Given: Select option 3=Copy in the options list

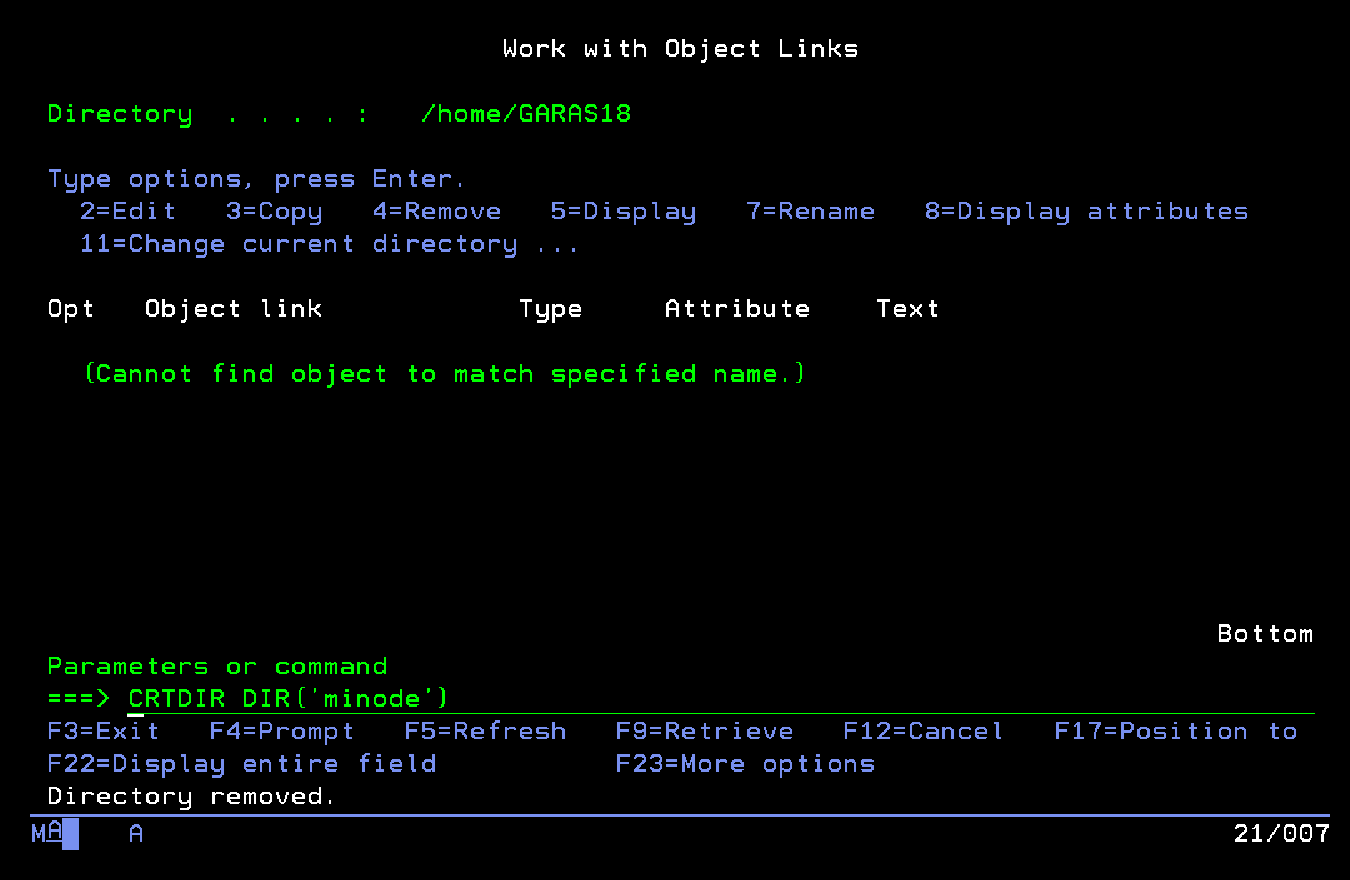Looking at the screenshot, I should 273,211.
